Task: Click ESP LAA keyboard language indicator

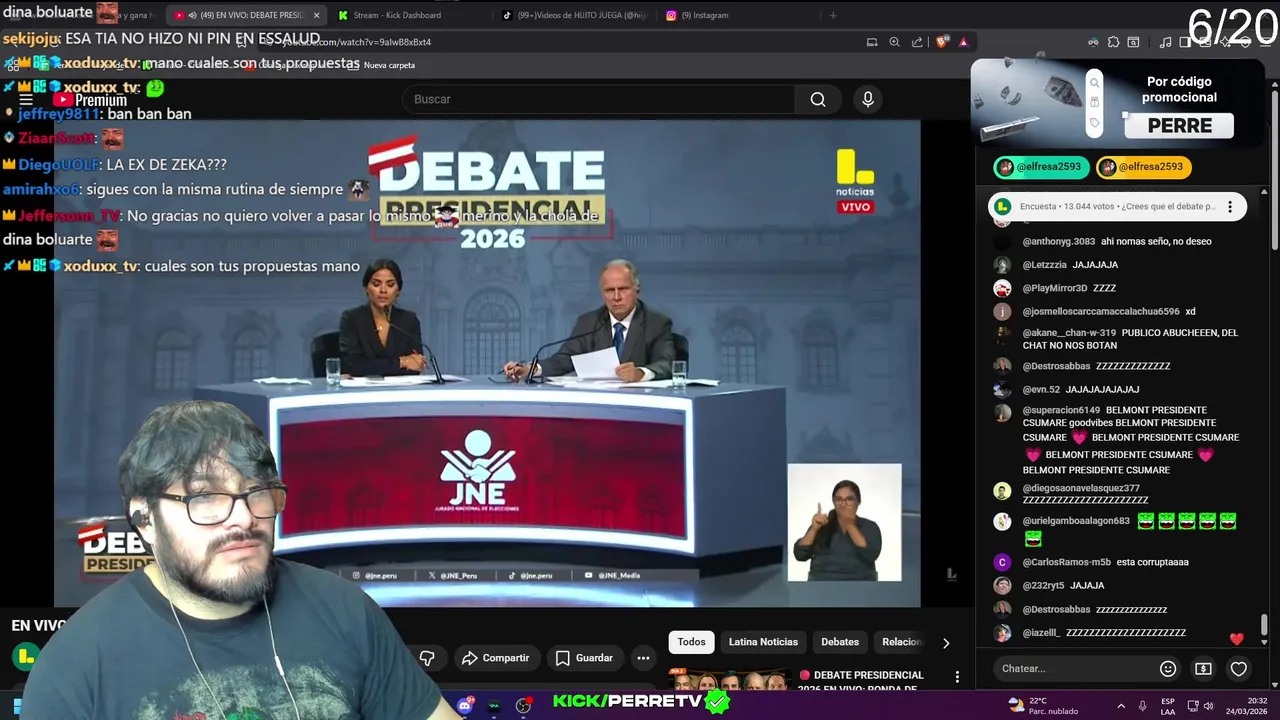Action: 1168,706
